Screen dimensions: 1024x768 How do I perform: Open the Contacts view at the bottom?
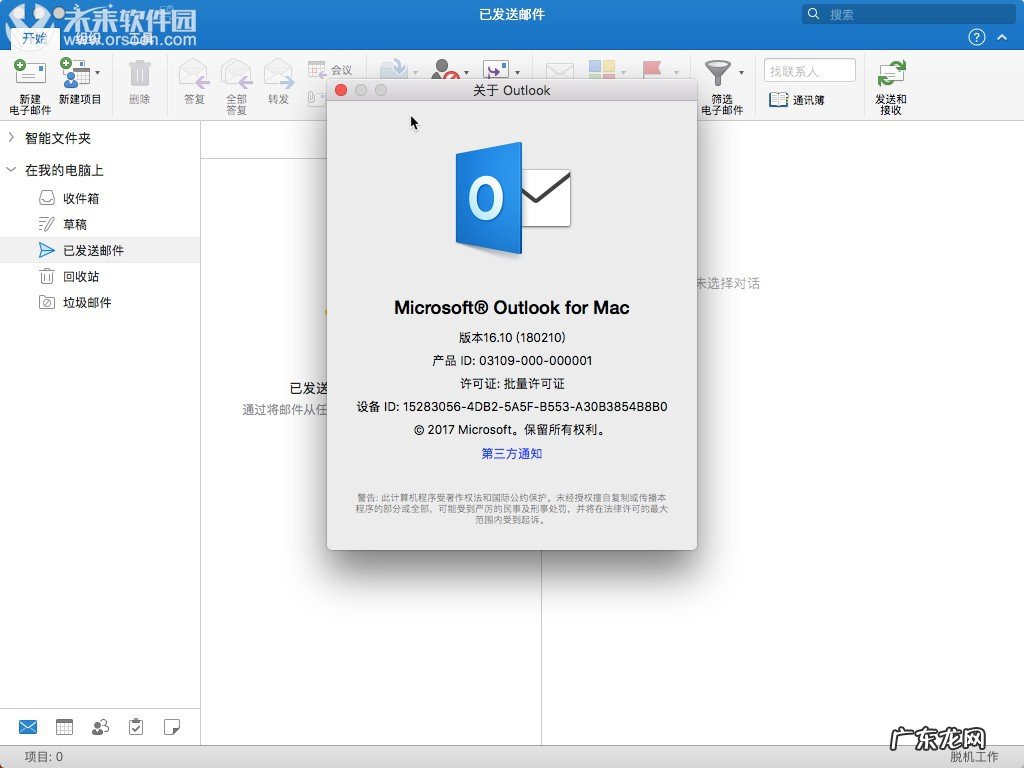click(100, 726)
